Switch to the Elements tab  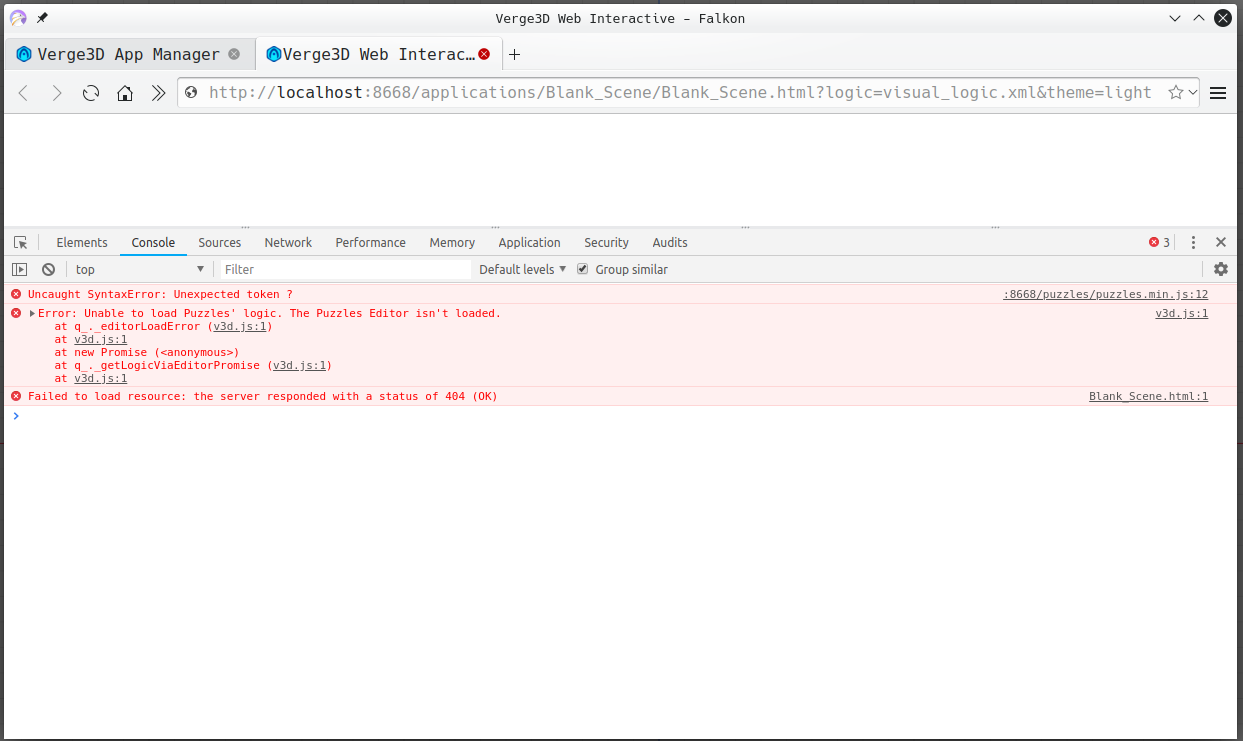coord(82,242)
